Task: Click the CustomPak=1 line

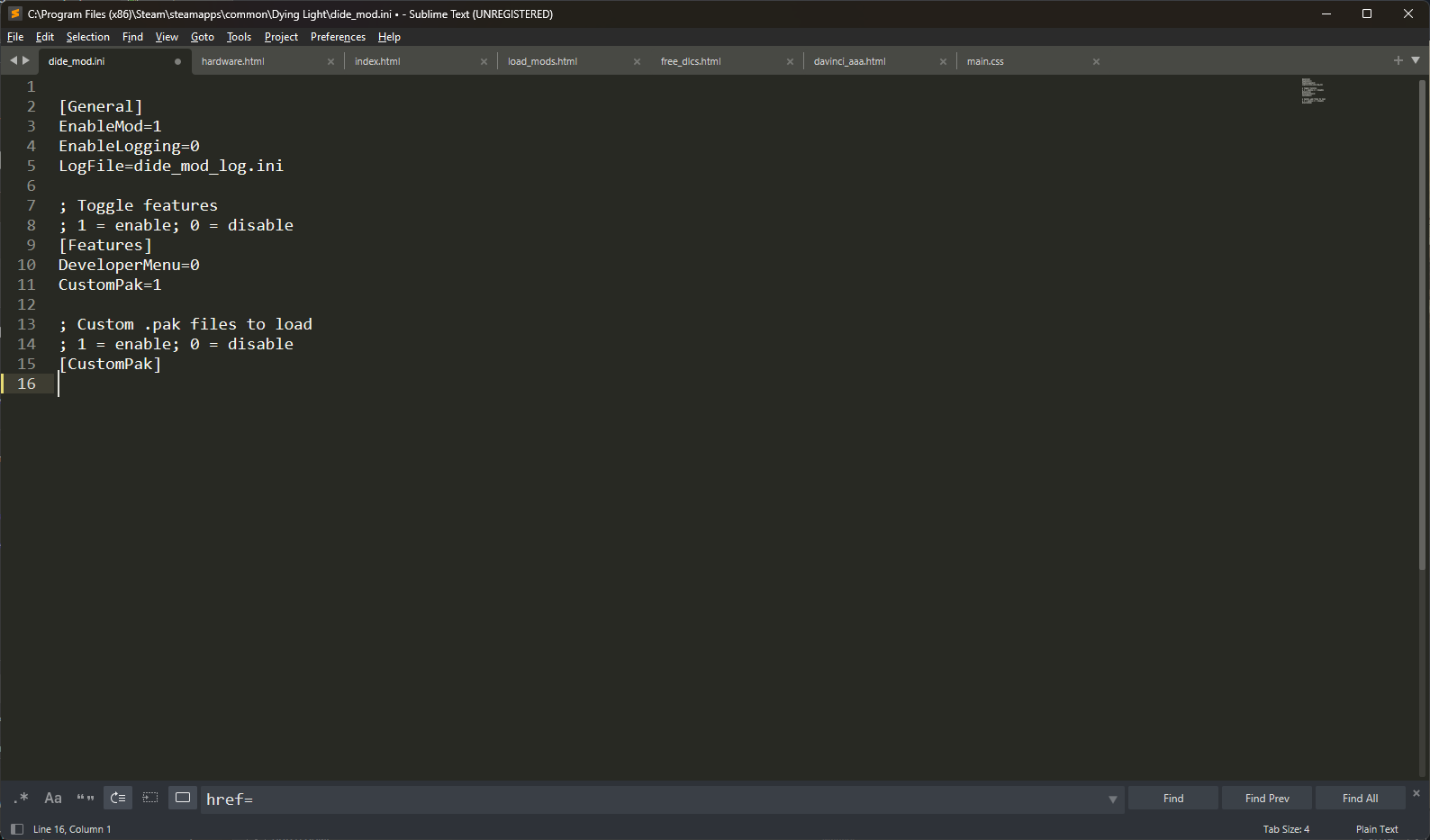Action: [x=110, y=285]
